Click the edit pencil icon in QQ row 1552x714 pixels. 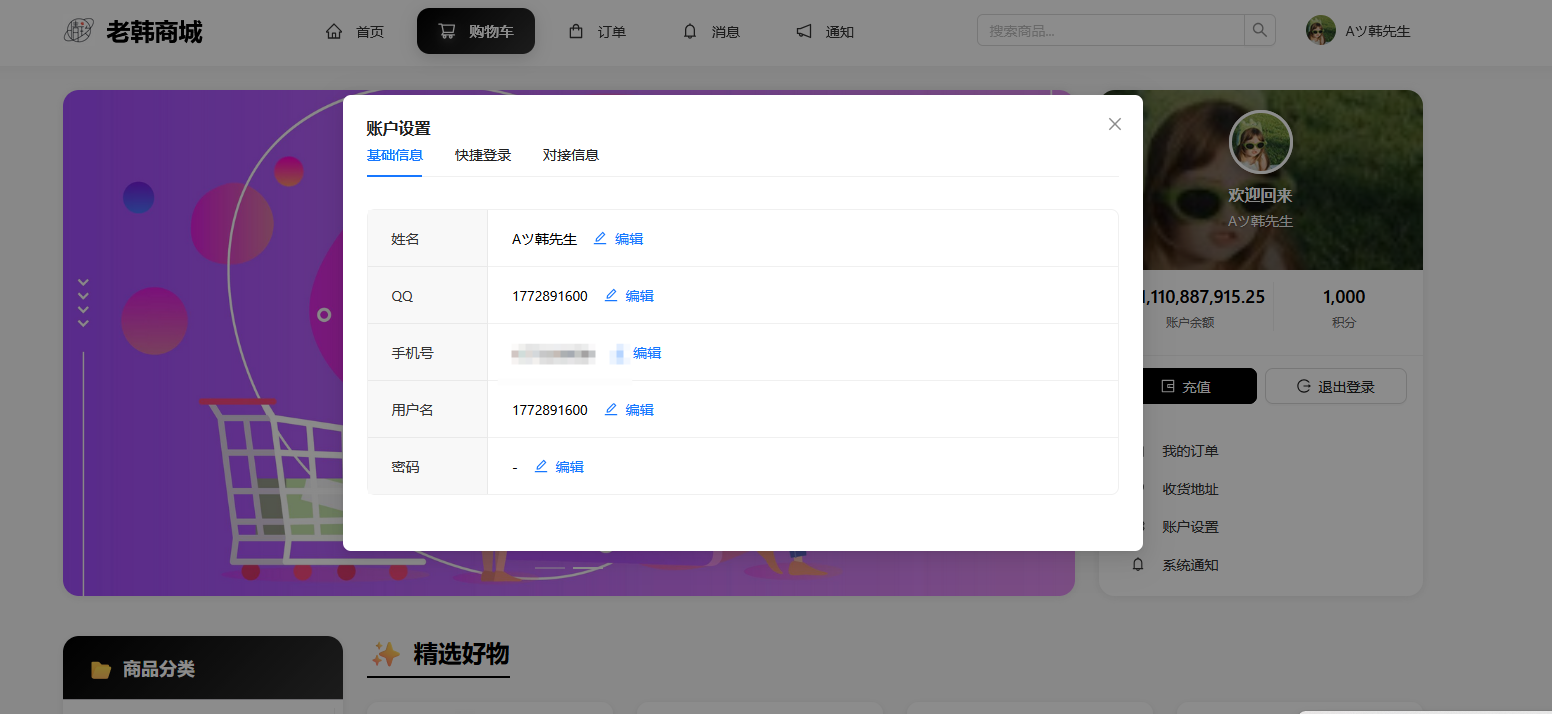[611, 296]
